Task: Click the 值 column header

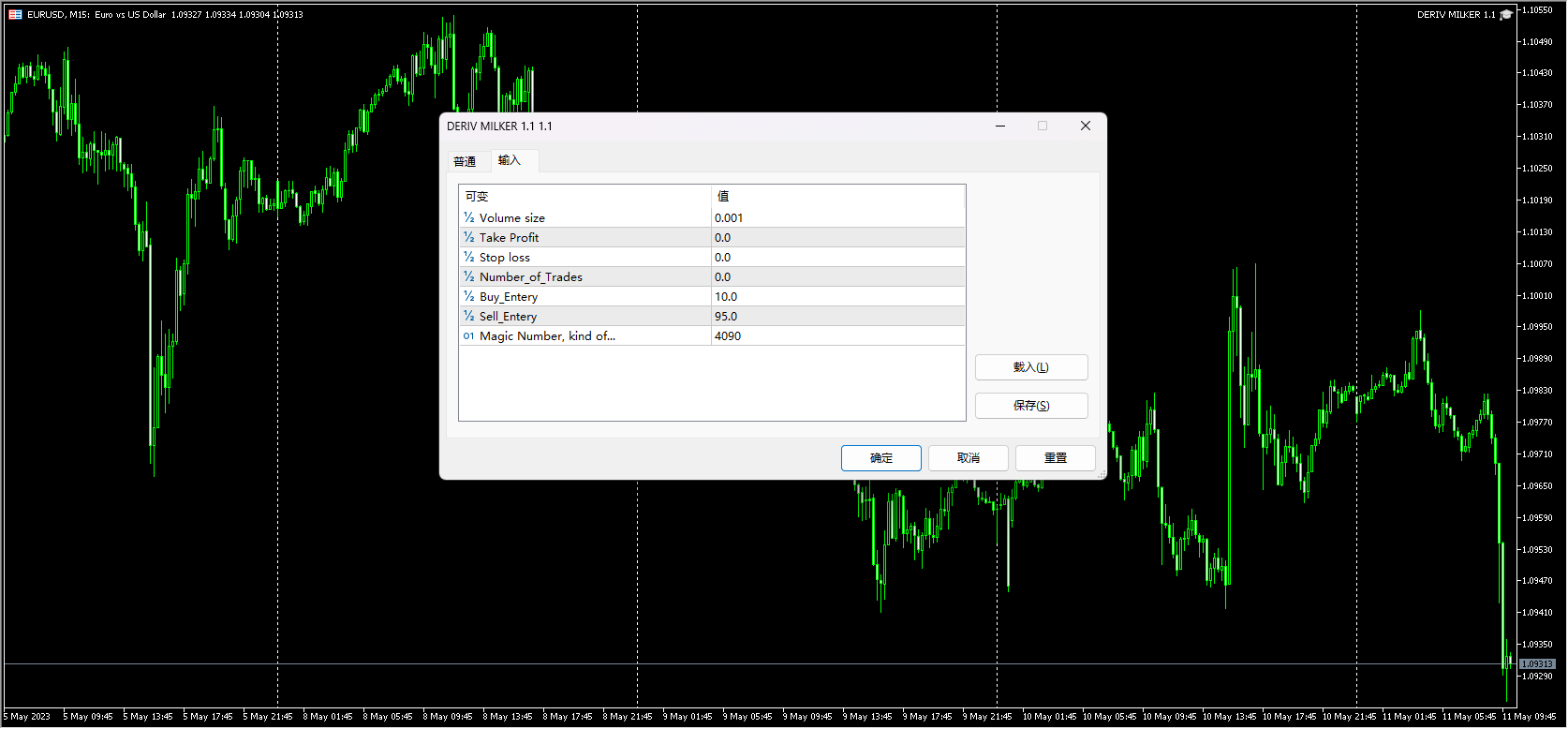Action: [x=838, y=196]
